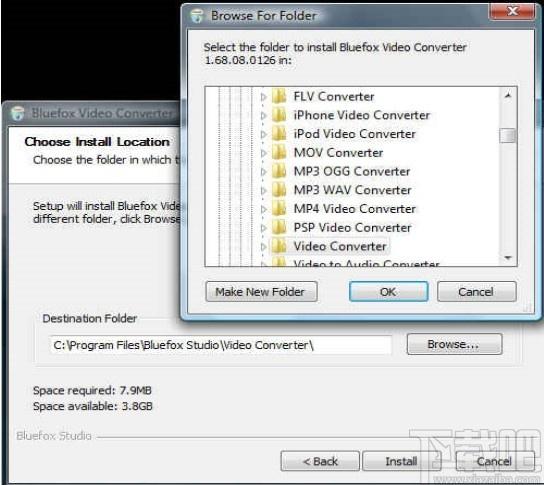
Task: Select the Video Converter folder name
Action: pos(340,246)
